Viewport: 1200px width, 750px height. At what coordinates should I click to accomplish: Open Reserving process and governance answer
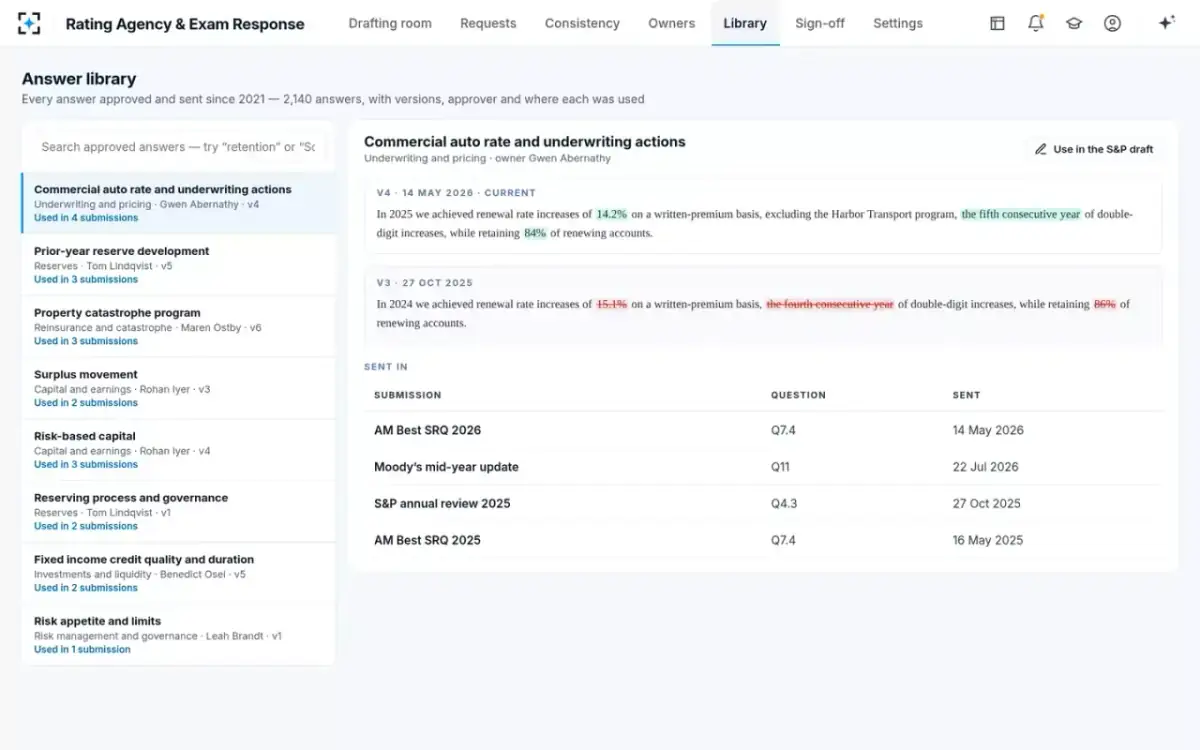click(178, 512)
